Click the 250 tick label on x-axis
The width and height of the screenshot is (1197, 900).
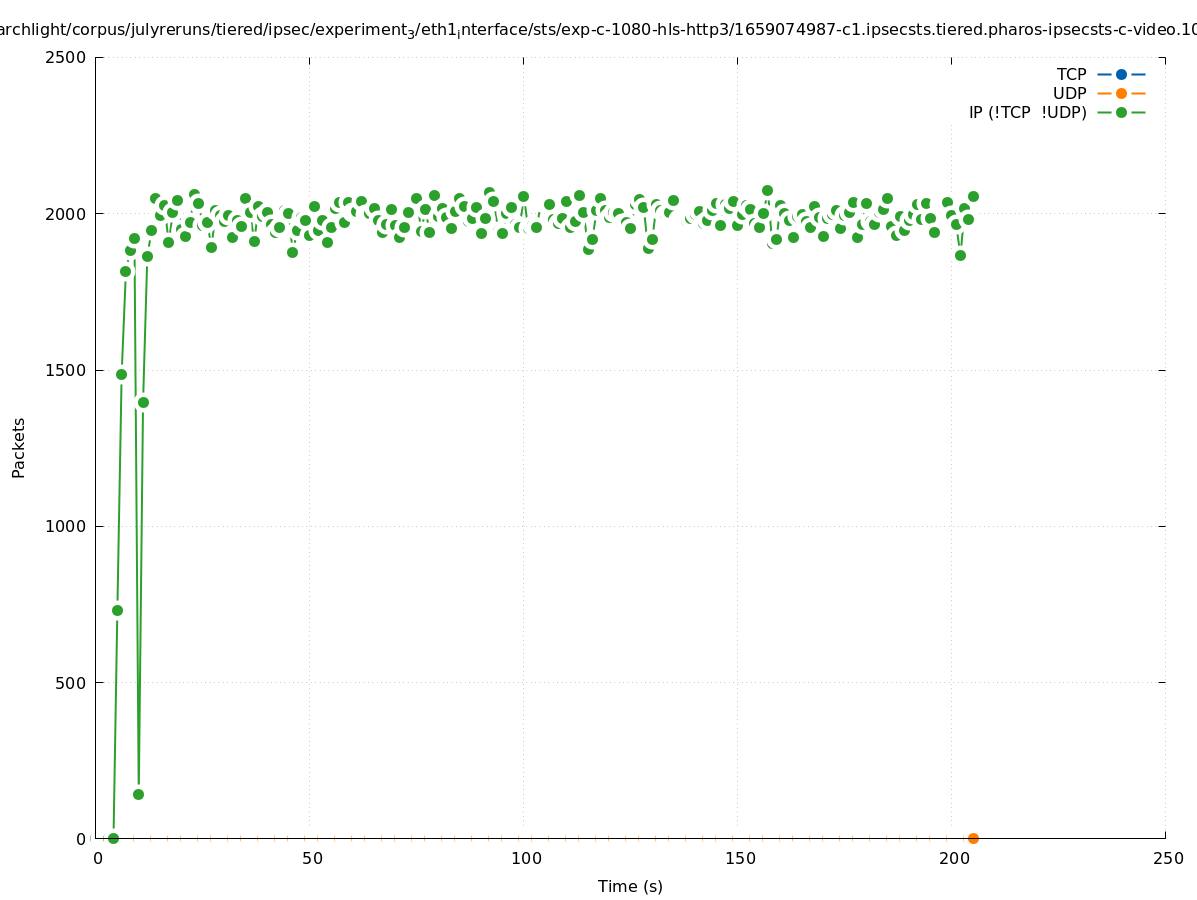[x=1167, y=858]
